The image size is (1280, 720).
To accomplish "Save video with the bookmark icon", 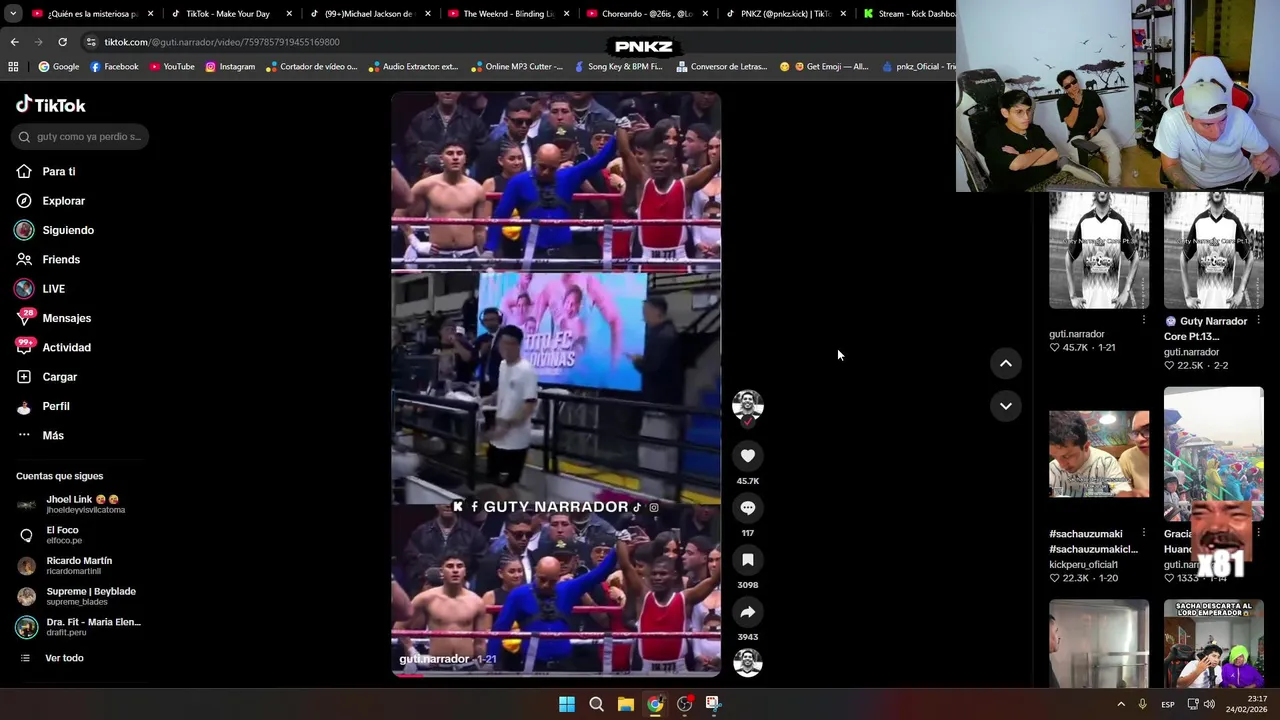I will point(747,560).
